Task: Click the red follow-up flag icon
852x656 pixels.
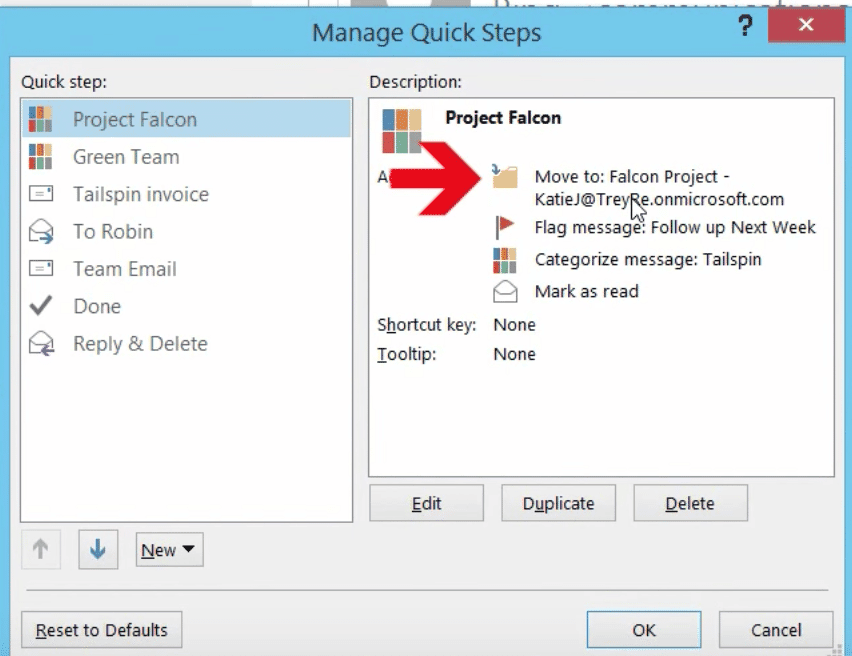Action: 505,228
